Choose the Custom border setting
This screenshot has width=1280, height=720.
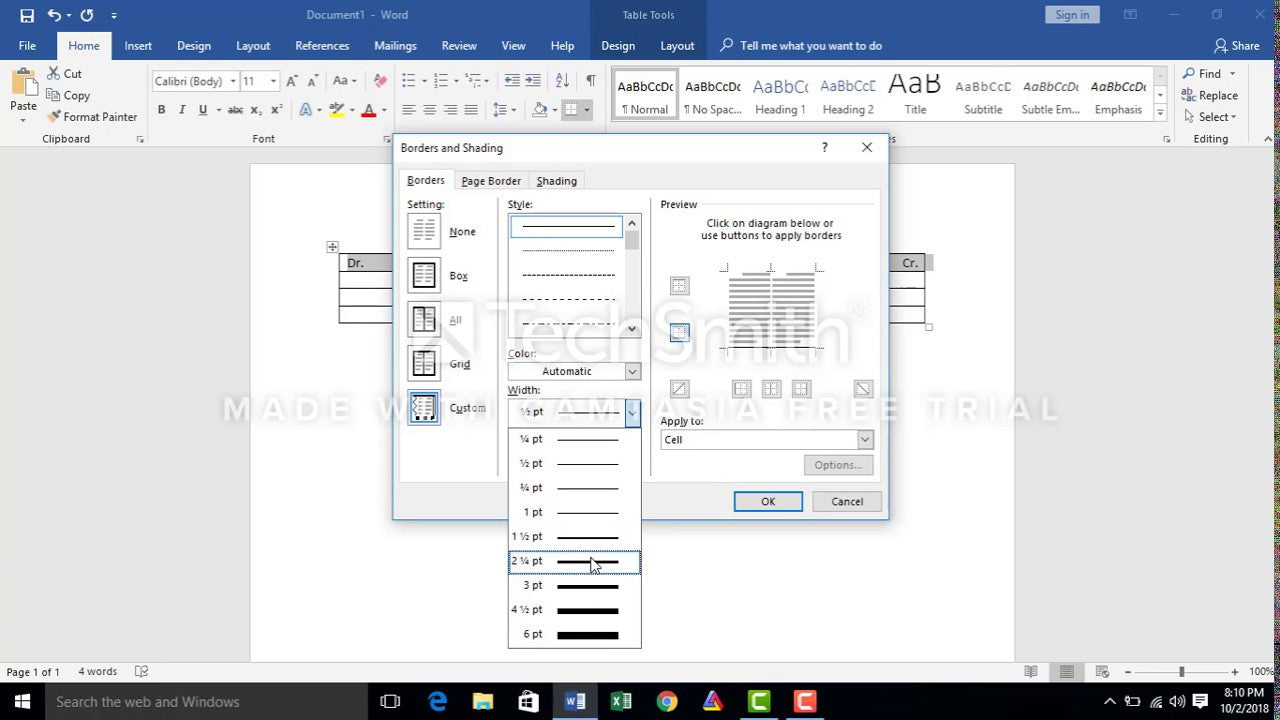coord(424,407)
